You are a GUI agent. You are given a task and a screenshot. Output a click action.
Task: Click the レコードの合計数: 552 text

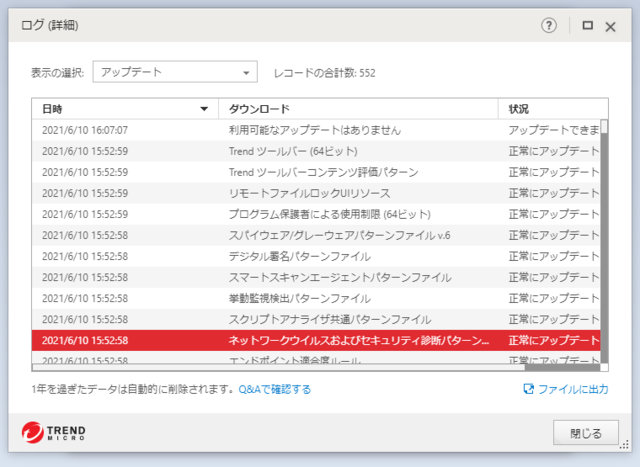tap(324, 73)
